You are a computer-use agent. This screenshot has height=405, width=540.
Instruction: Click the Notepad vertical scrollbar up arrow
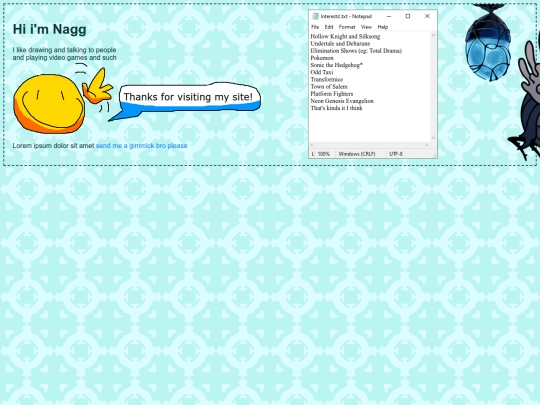coord(433,35)
